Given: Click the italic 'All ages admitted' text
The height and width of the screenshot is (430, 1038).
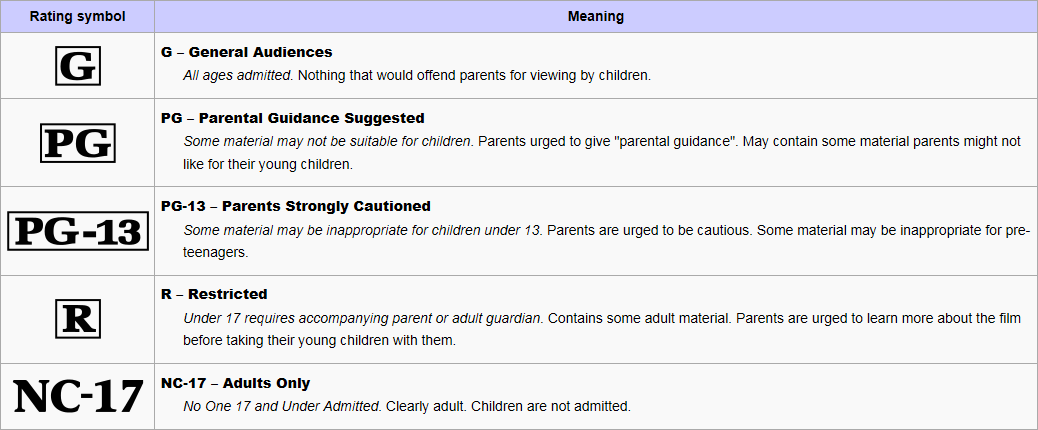Looking at the screenshot, I should [238, 75].
